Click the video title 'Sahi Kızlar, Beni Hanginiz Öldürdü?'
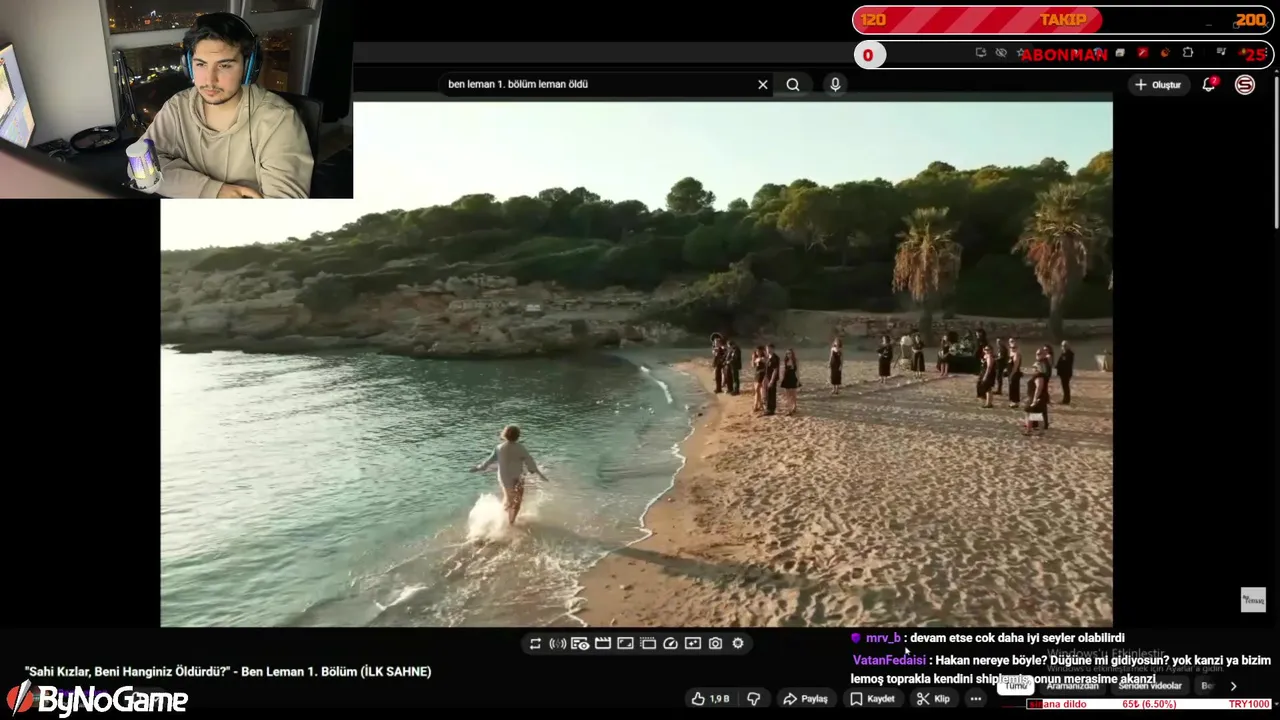This screenshot has width=1280, height=720. click(228, 672)
